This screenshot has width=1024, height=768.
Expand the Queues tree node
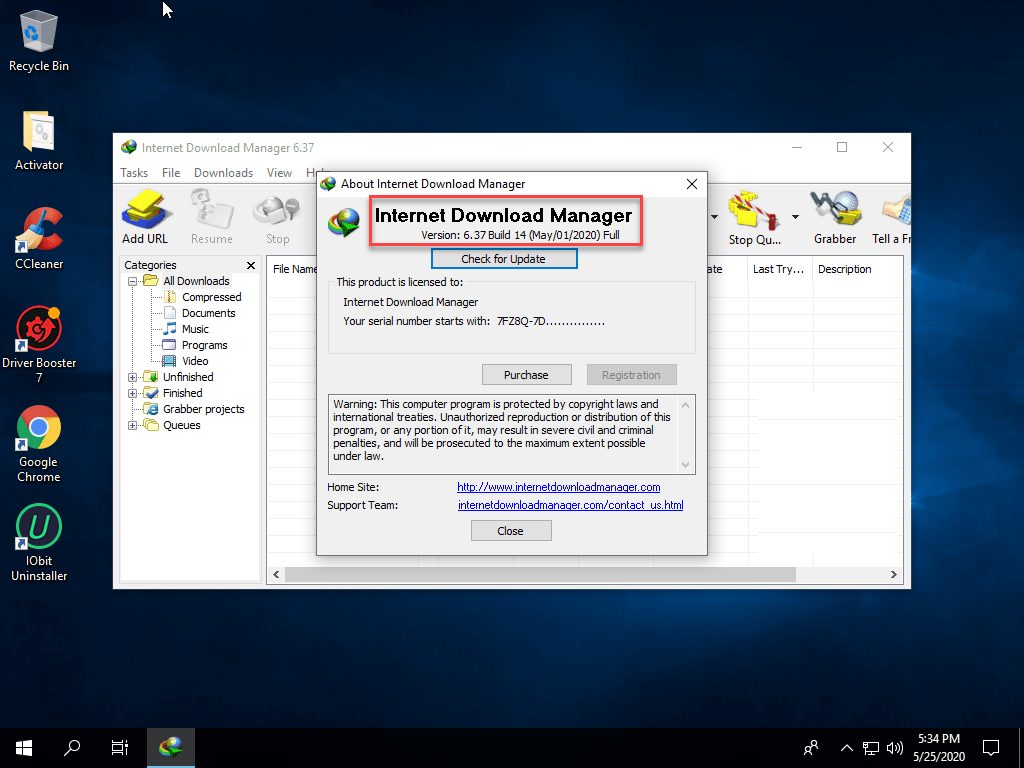click(133, 425)
